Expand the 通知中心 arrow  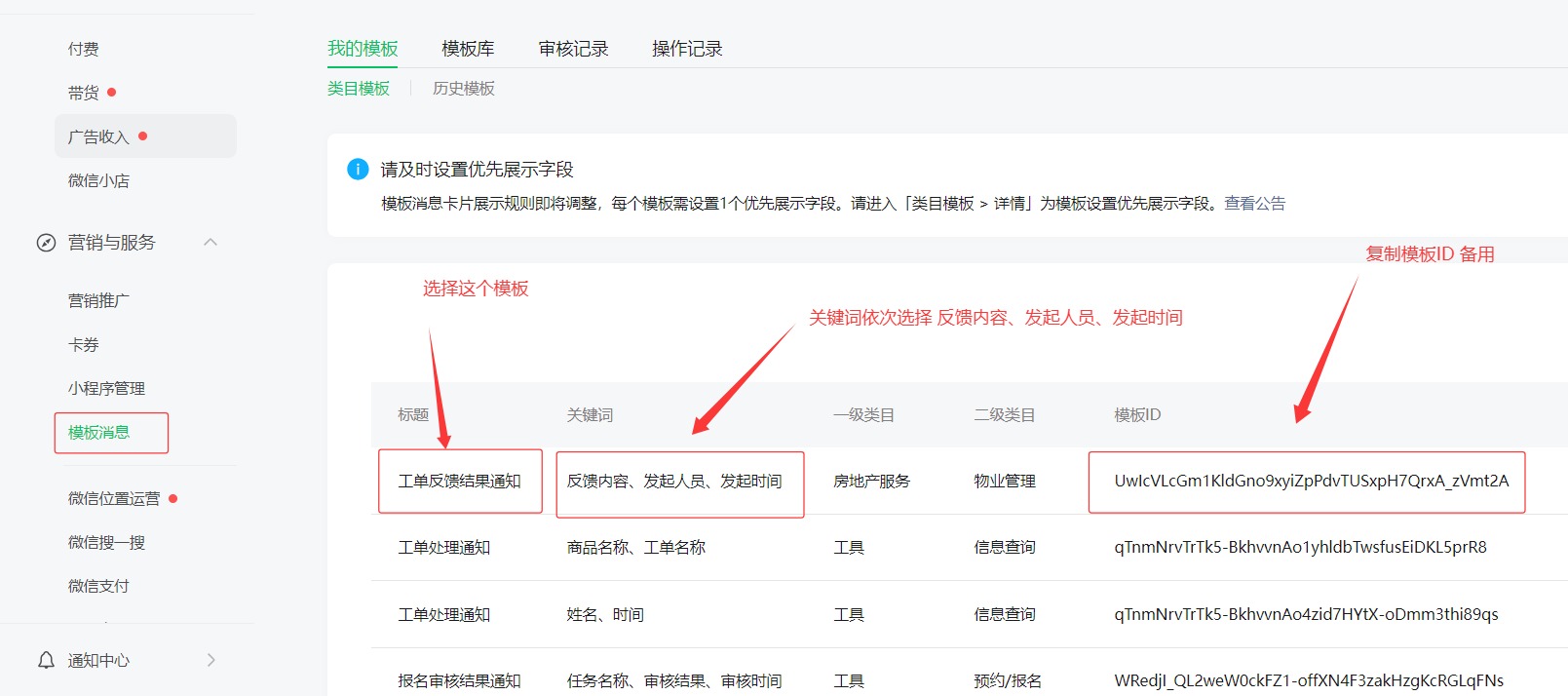210,660
